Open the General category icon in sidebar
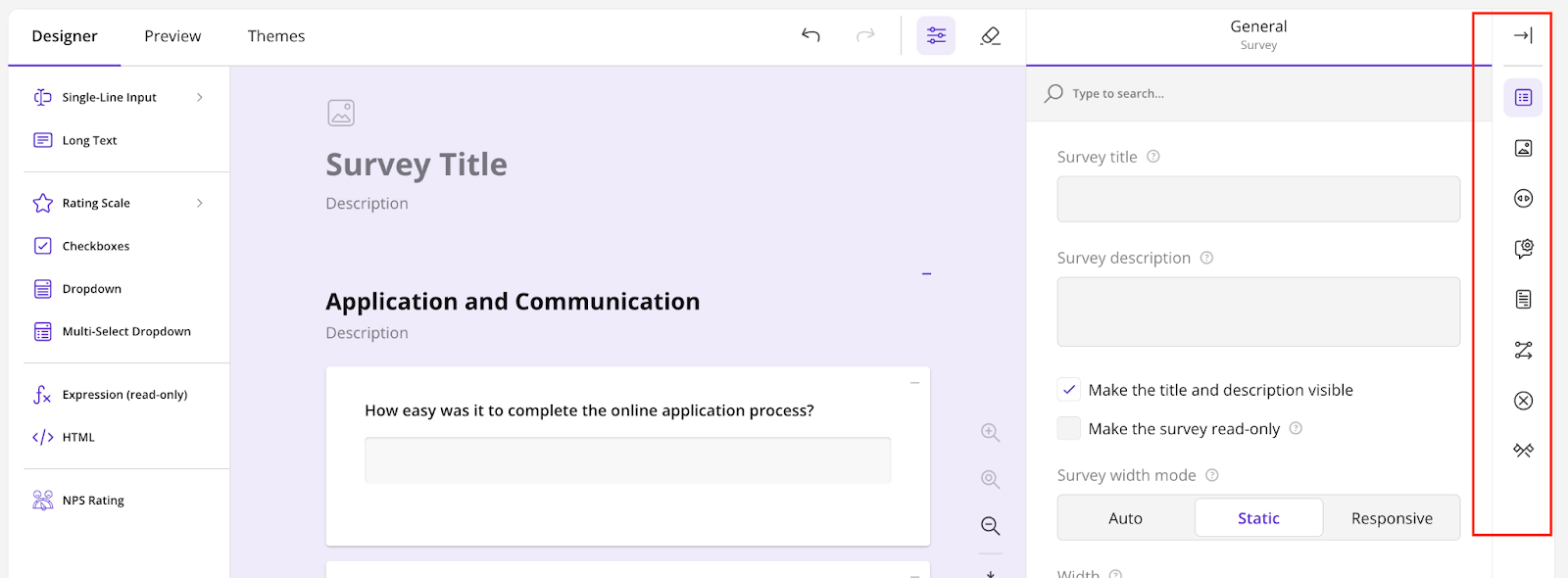The width and height of the screenshot is (1568, 578). (x=1523, y=97)
